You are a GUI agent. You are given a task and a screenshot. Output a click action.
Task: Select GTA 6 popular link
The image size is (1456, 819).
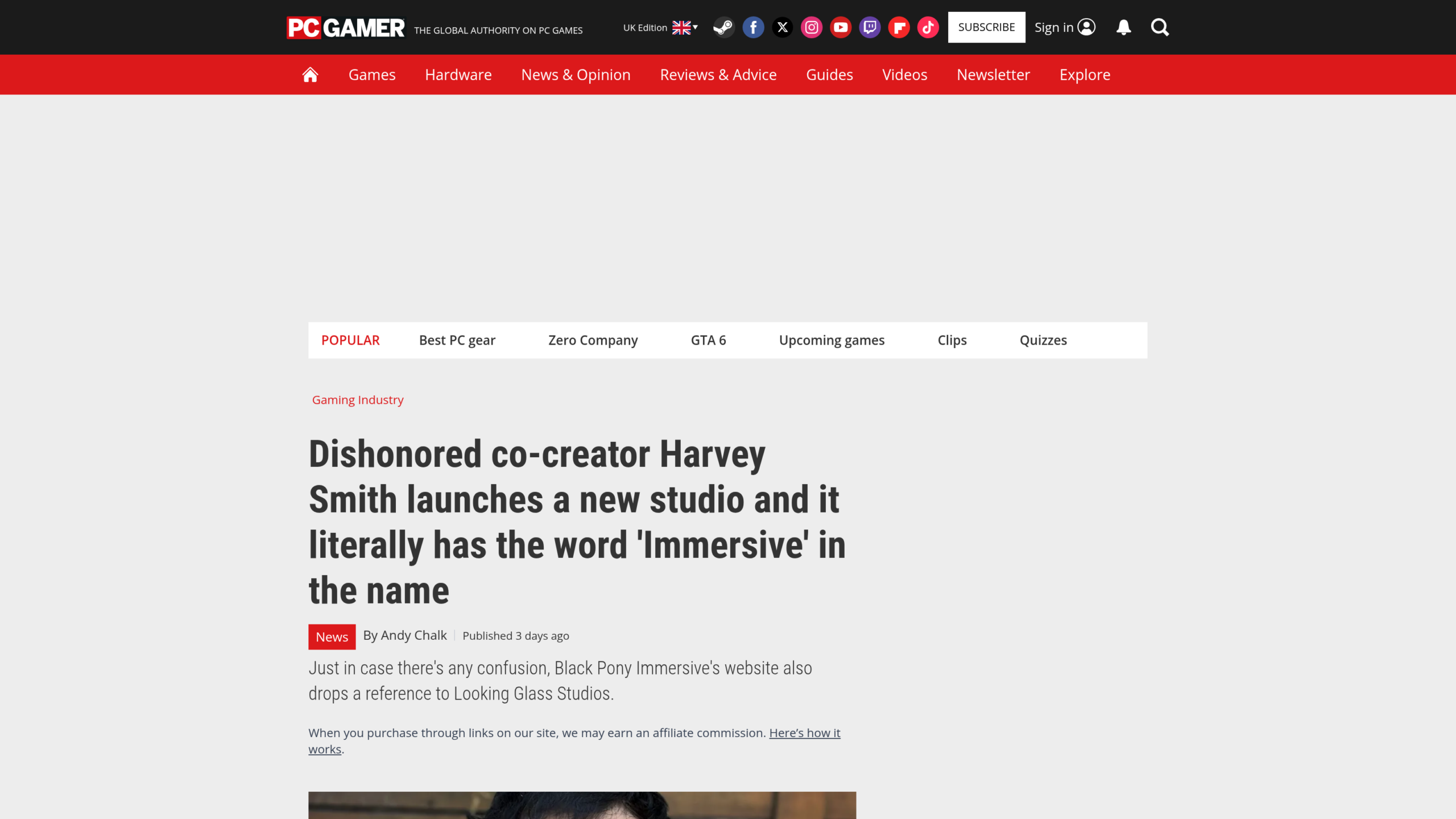point(708,340)
